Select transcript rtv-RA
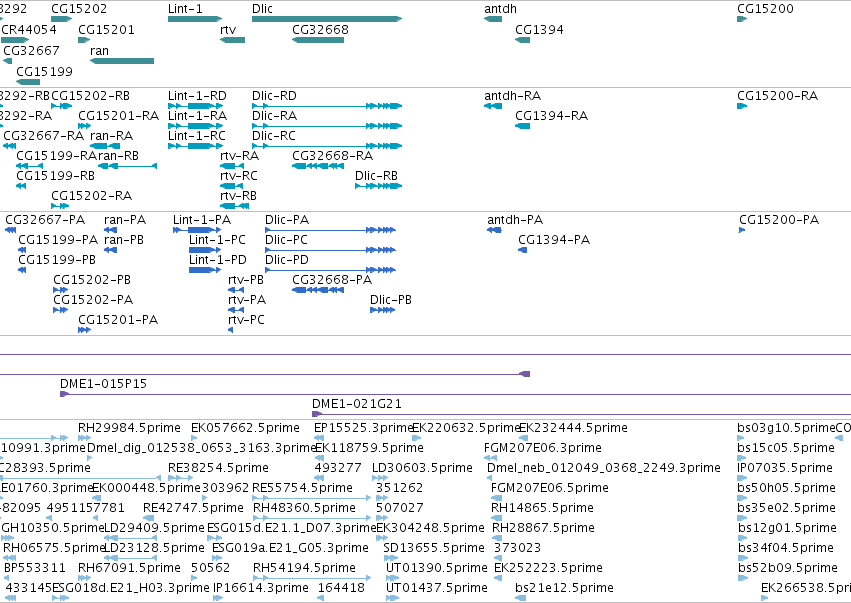The image size is (851, 603). 239,156
